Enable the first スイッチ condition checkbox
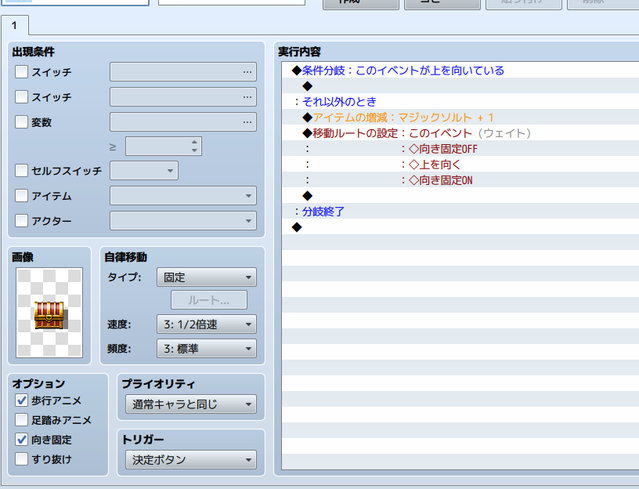Image resolution: width=639 pixels, height=489 pixels. click(x=21, y=72)
